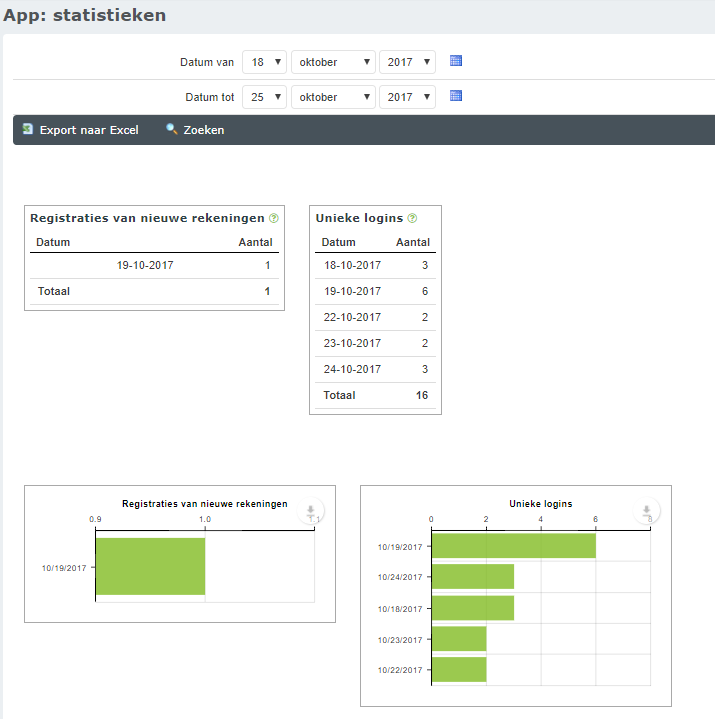The image size is (715, 719).
Task: Open the Datum tot year dropdown
Action: point(407,97)
